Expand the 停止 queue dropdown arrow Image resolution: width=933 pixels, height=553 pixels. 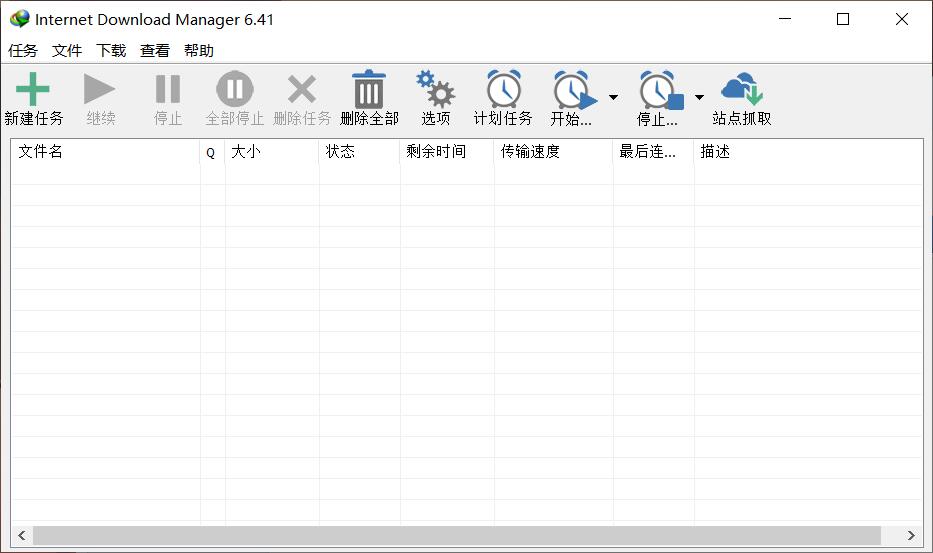click(x=700, y=97)
